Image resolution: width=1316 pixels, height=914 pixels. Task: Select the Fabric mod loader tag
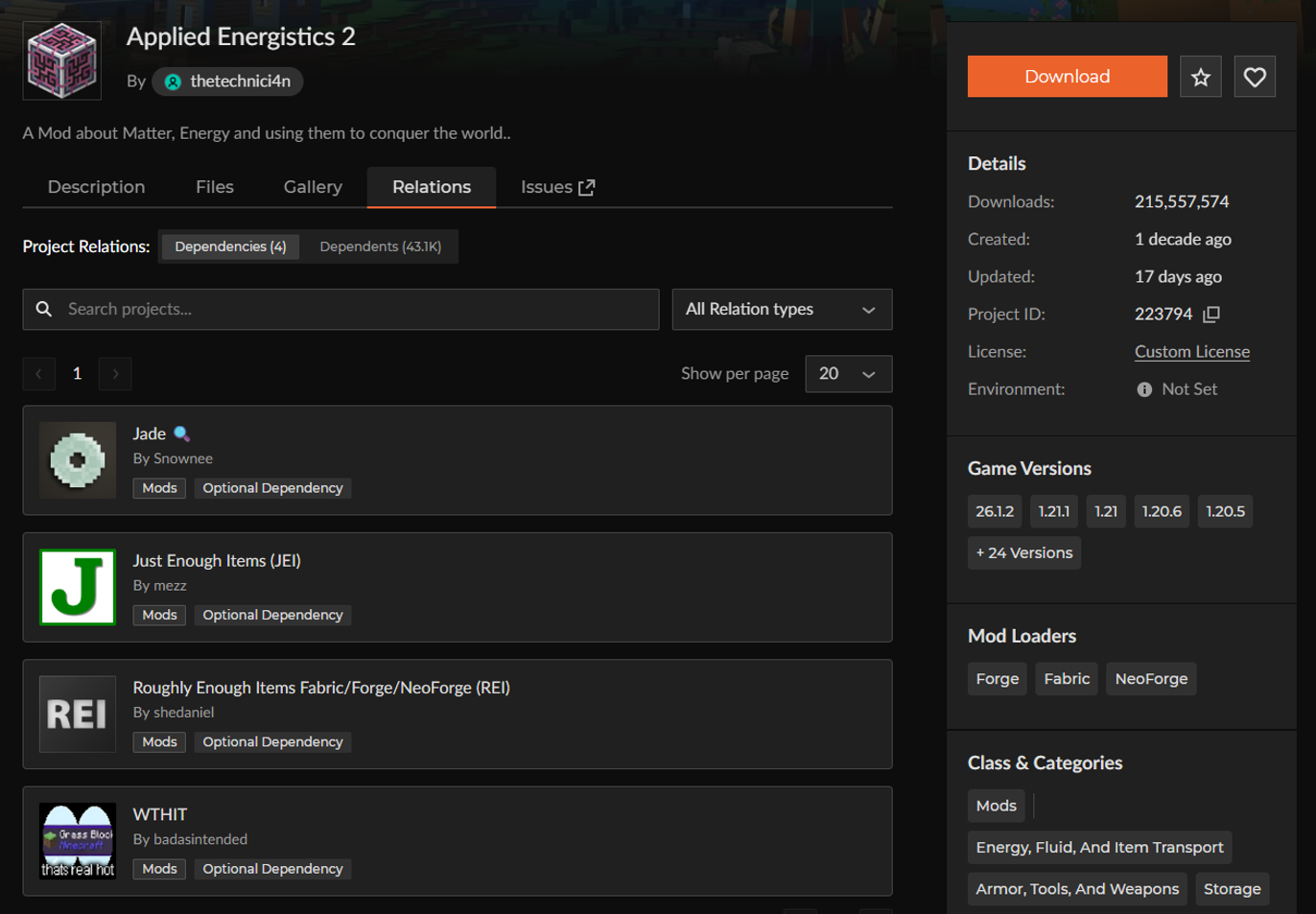(1067, 679)
